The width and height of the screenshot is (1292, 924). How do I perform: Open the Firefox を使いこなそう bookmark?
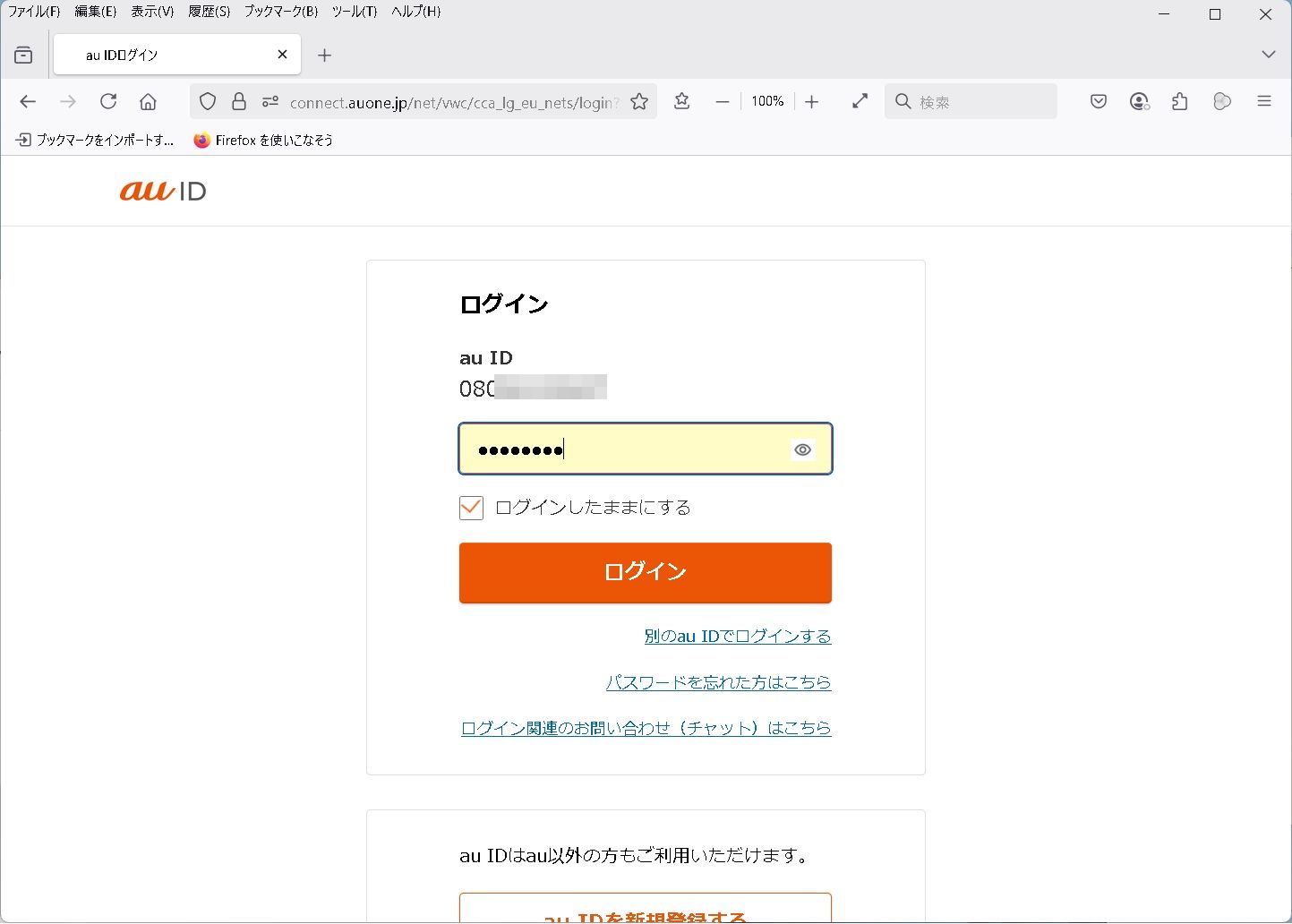(x=263, y=140)
